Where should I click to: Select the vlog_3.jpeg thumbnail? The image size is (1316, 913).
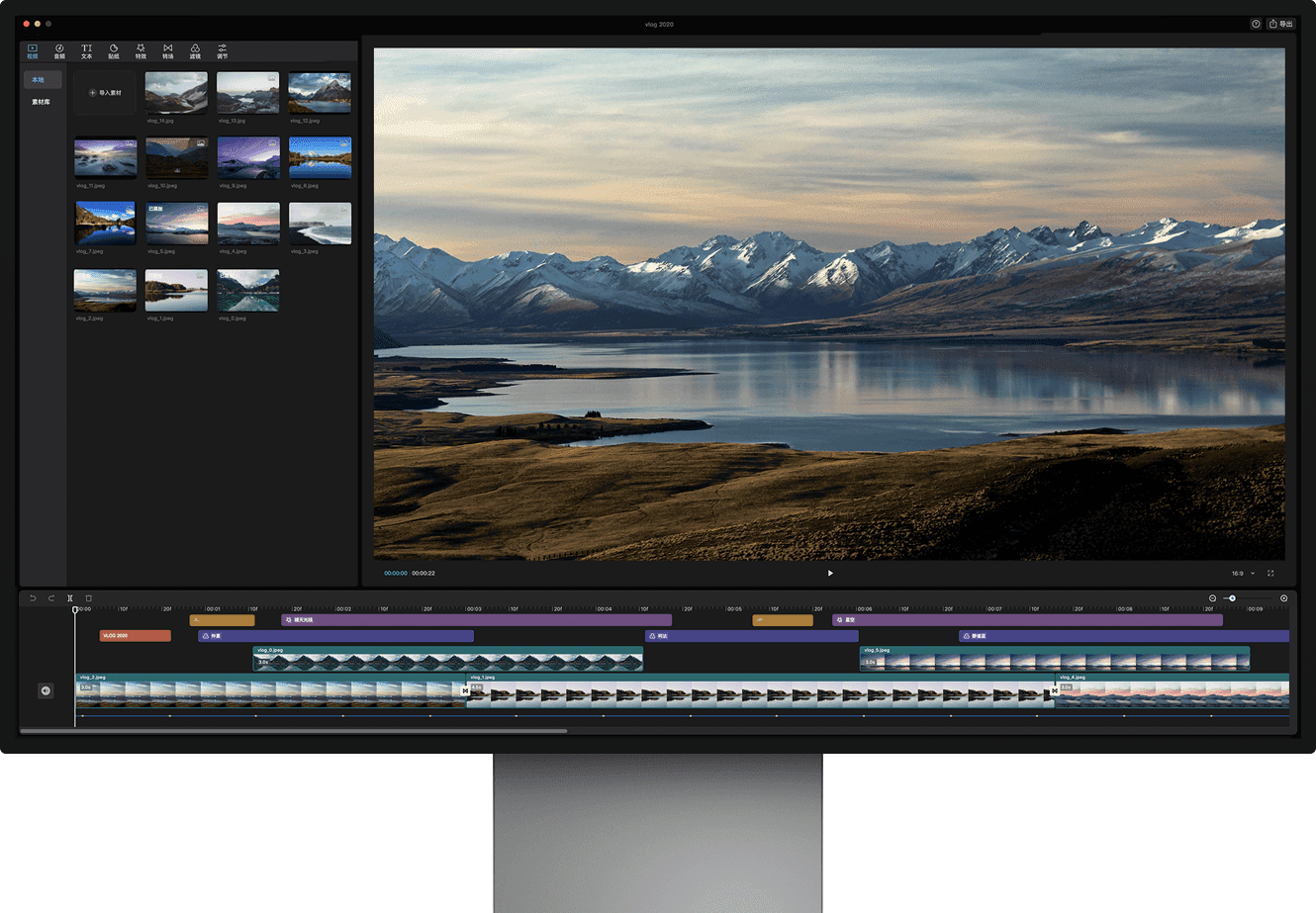point(320,224)
